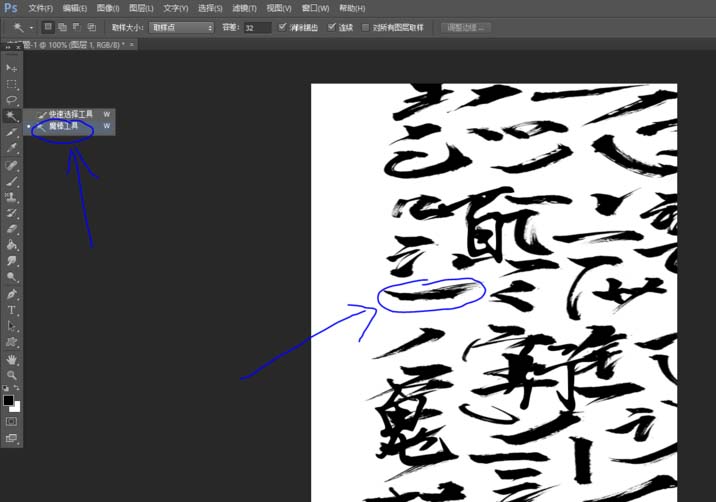Open the 窗口(W) menu
The height and width of the screenshot is (502, 716).
click(315, 8)
